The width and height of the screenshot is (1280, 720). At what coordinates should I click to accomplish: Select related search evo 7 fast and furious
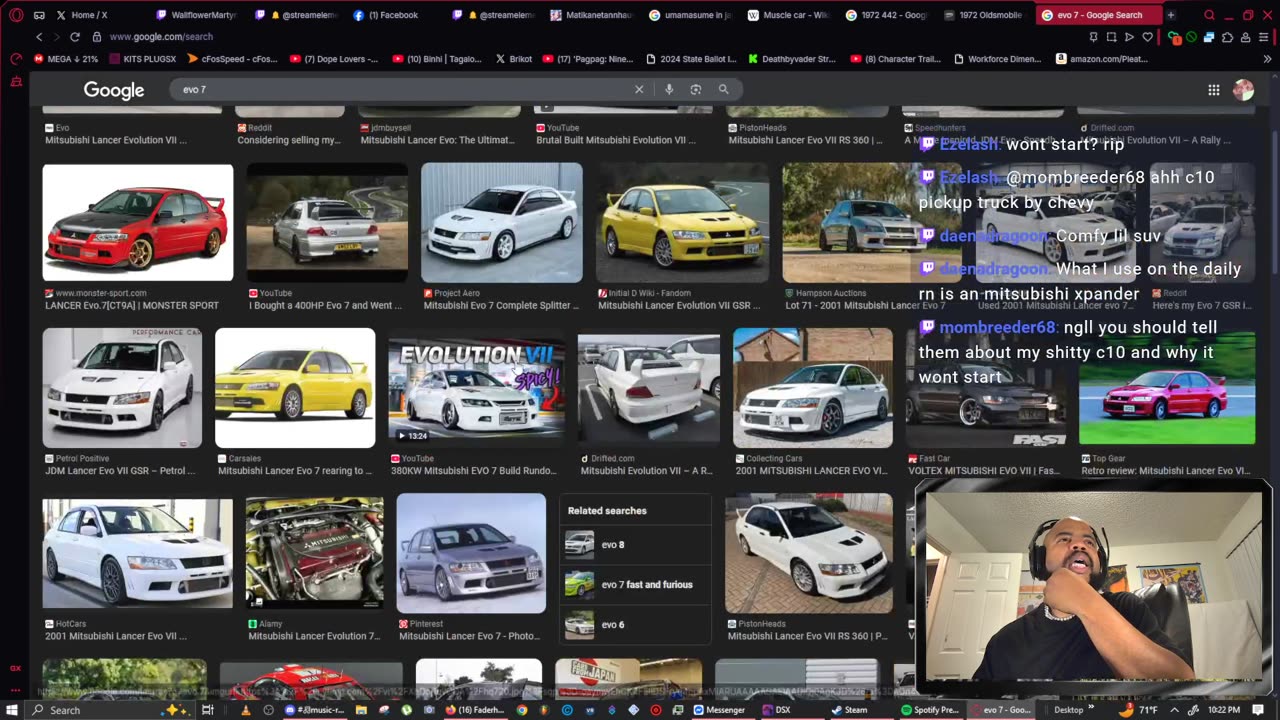[636, 584]
